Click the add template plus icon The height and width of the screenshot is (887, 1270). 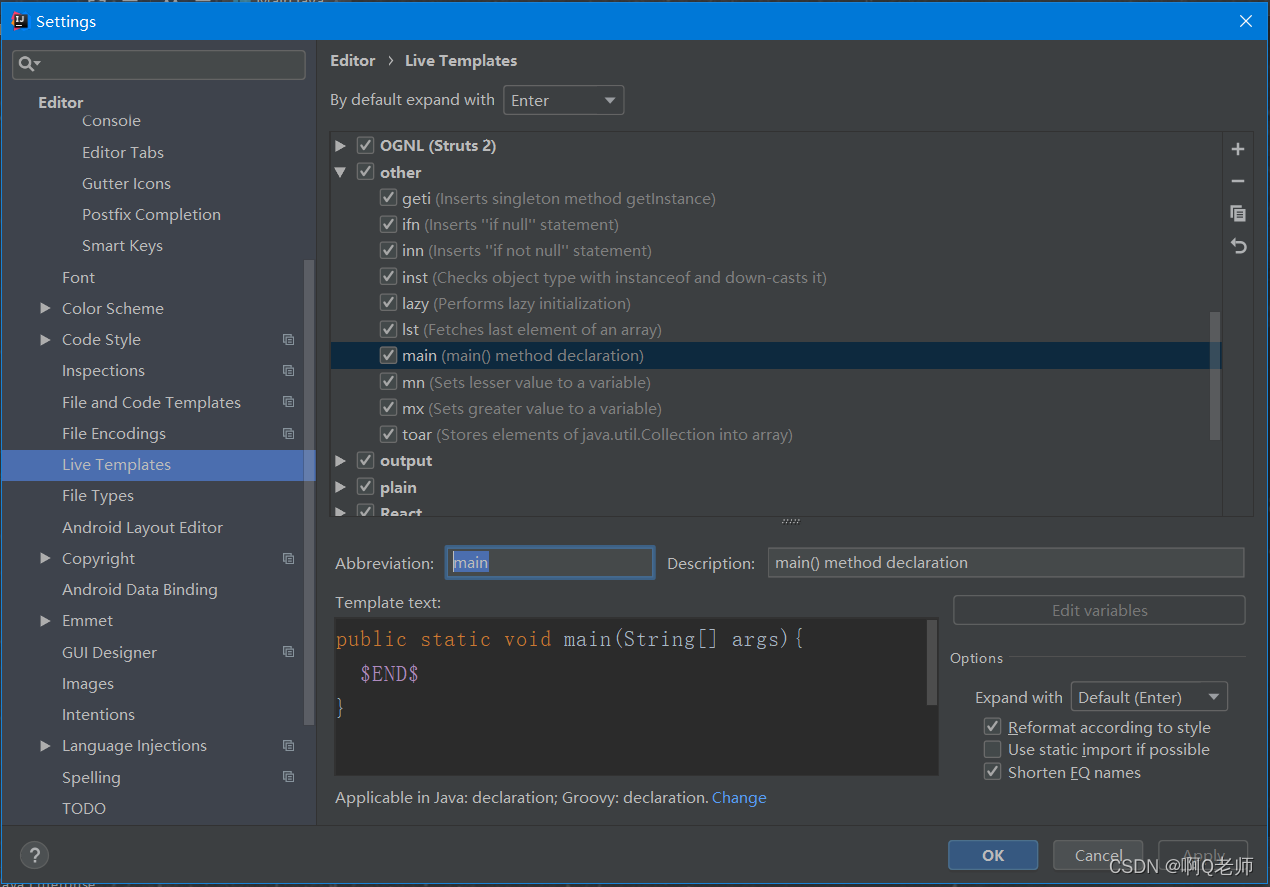click(1238, 149)
